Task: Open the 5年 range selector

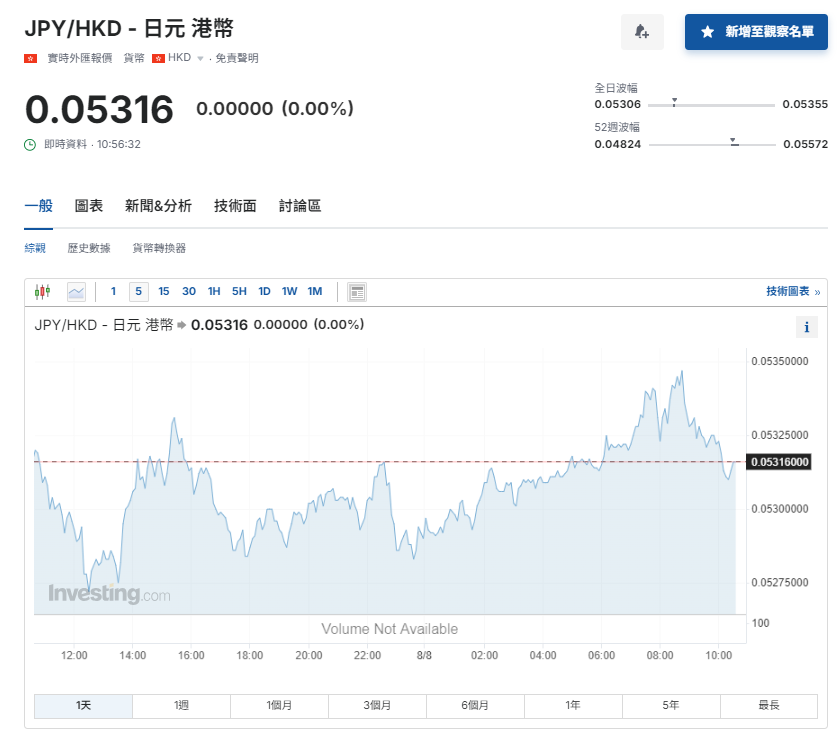Action: (672, 705)
